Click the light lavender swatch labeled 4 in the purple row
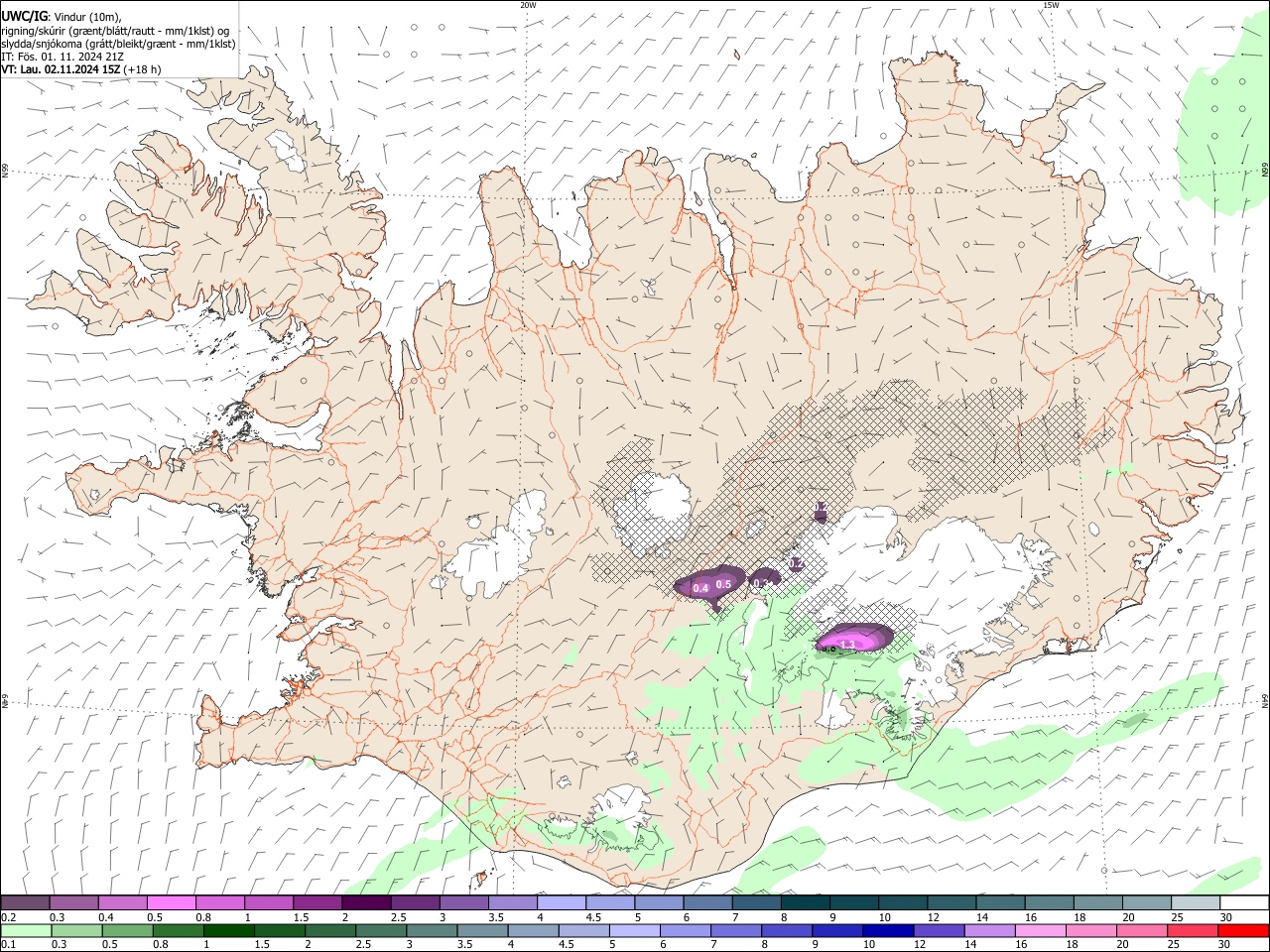Image resolution: width=1270 pixels, height=952 pixels. coord(562,902)
